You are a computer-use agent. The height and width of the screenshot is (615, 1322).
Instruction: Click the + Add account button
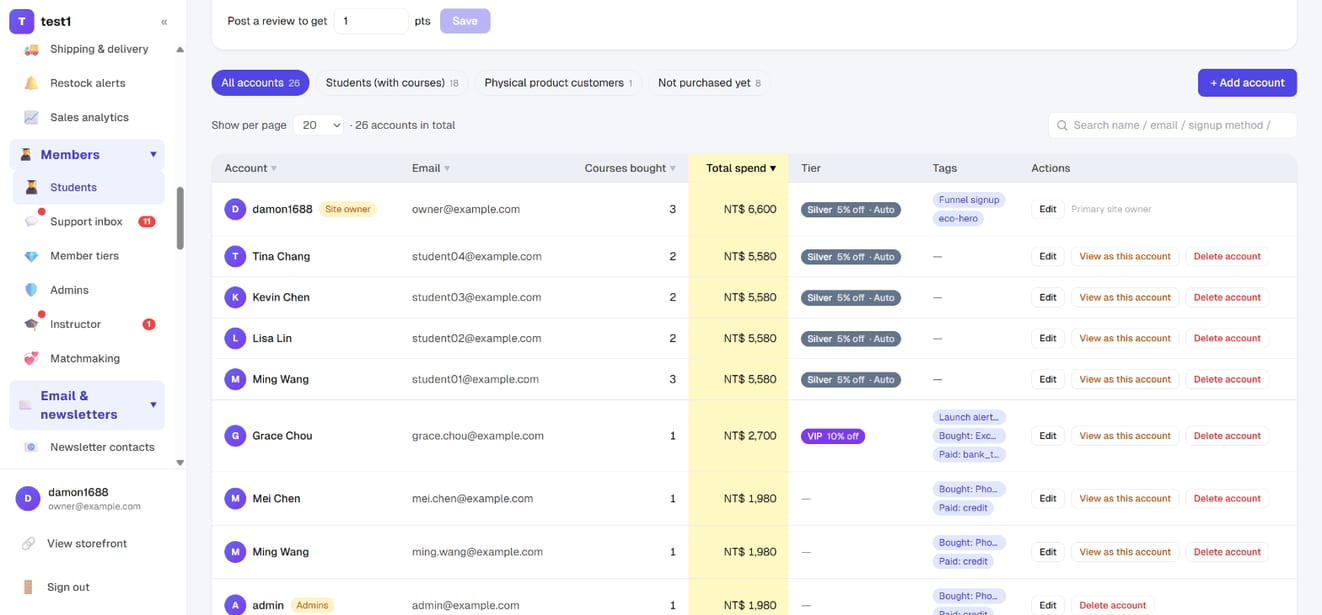click(x=1247, y=83)
